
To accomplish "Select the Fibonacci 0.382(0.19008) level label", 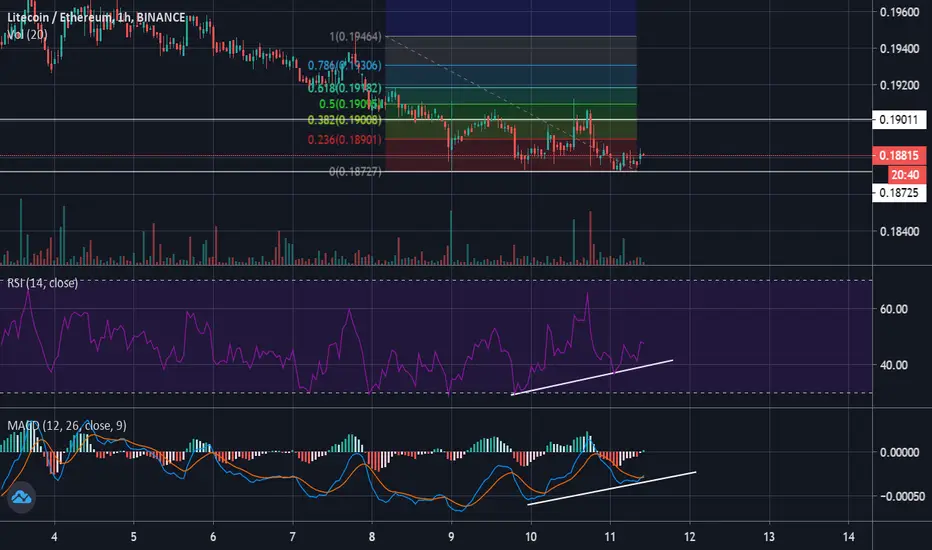I will point(345,120).
